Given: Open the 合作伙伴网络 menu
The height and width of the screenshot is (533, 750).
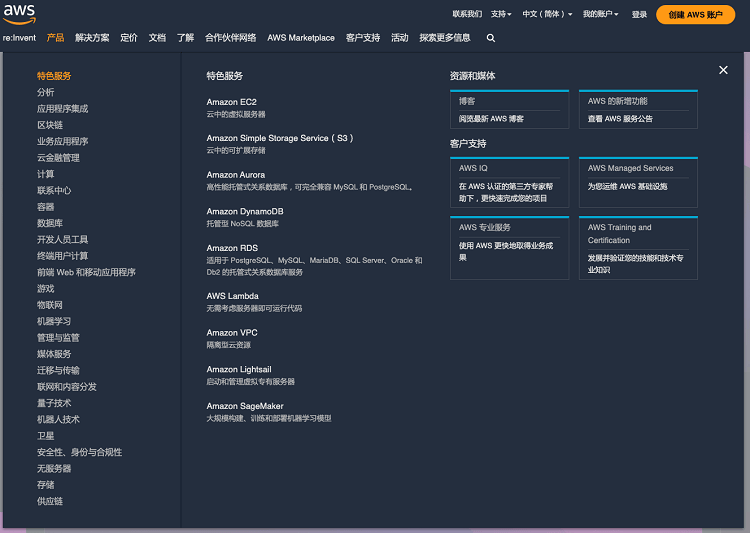Looking at the screenshot, I should click(x=231, y=38).
